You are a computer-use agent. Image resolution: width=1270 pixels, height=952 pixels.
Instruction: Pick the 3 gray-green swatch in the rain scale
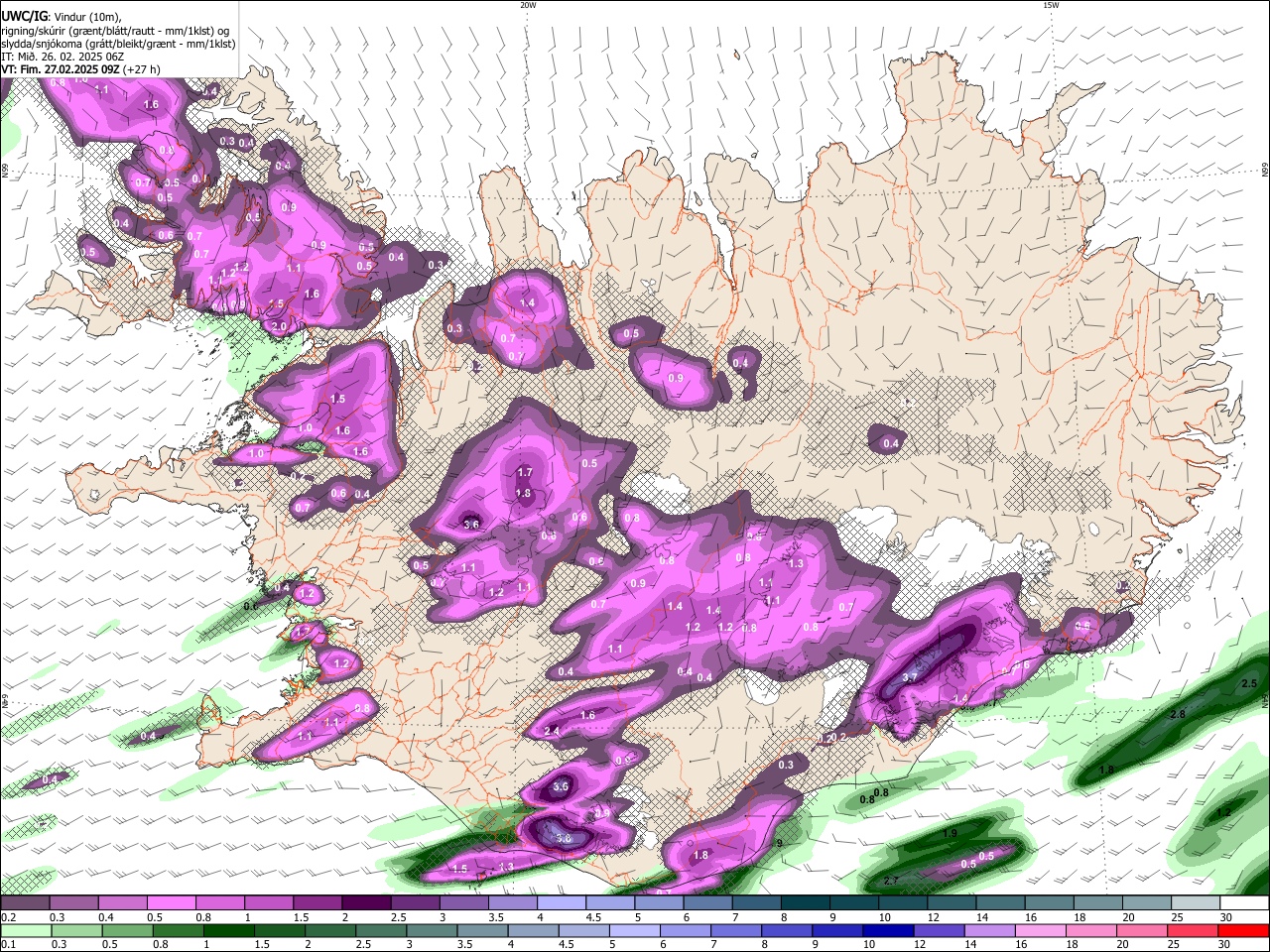tap(431, 931)
